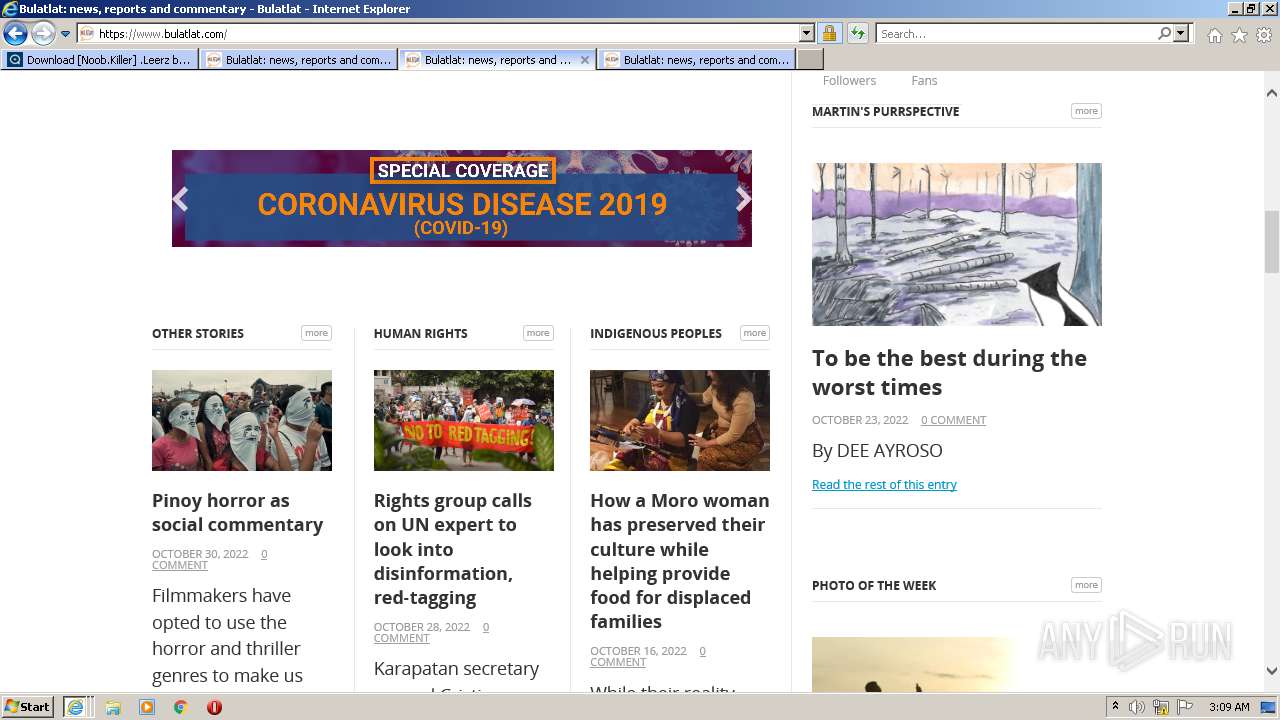Open File Explorer from the taskbar
Screen dimensions: 1280x720
click(113, 707)
